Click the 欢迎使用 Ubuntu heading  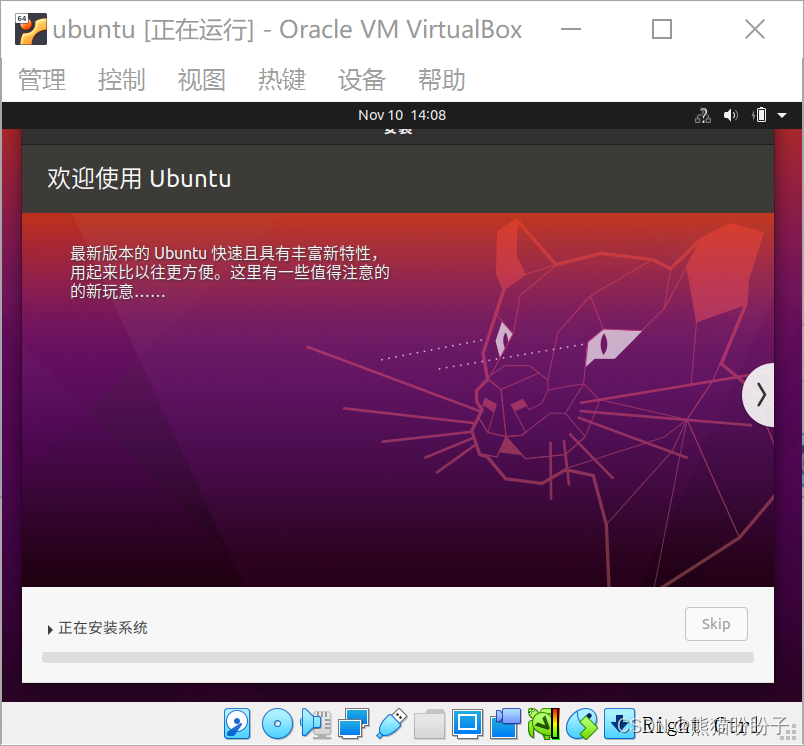(139, 179)
